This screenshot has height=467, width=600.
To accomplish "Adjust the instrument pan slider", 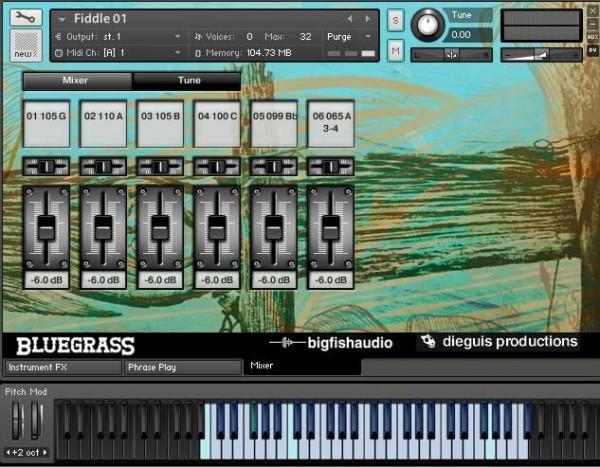I will 452,55.
